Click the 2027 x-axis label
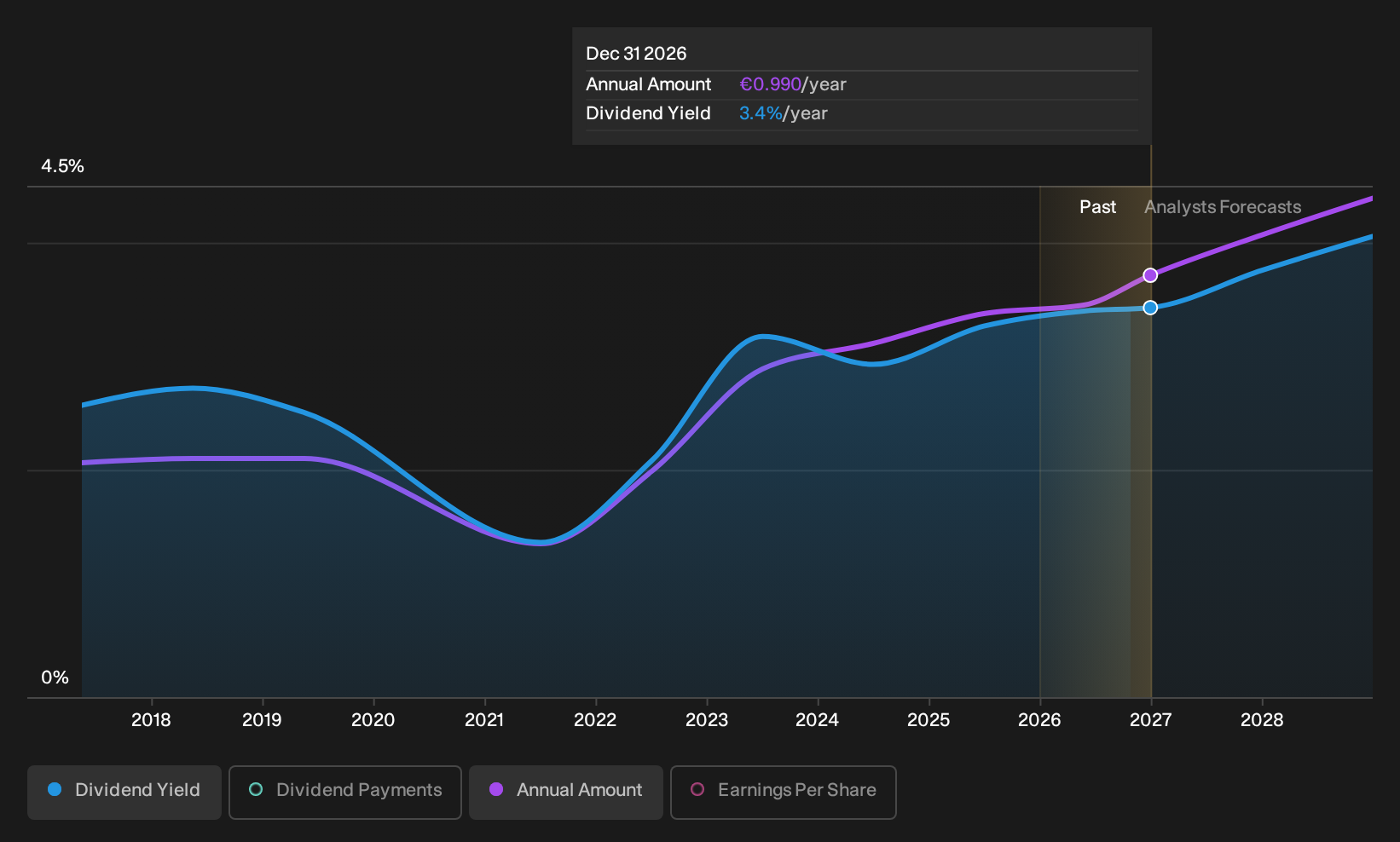The image size is (1400, 842). tap(1151, 720)
